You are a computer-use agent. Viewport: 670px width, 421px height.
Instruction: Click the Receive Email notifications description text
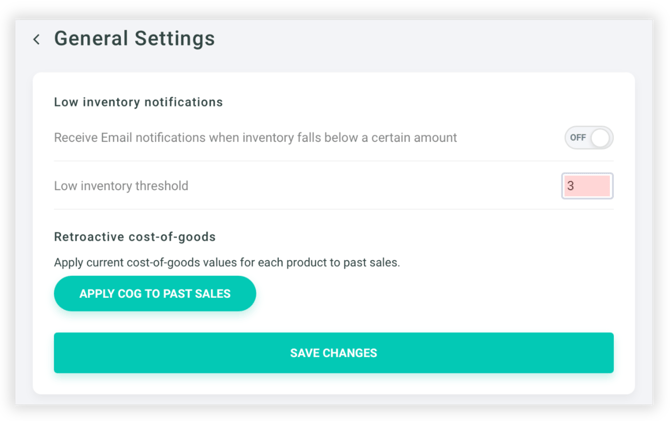pos(255,138)
